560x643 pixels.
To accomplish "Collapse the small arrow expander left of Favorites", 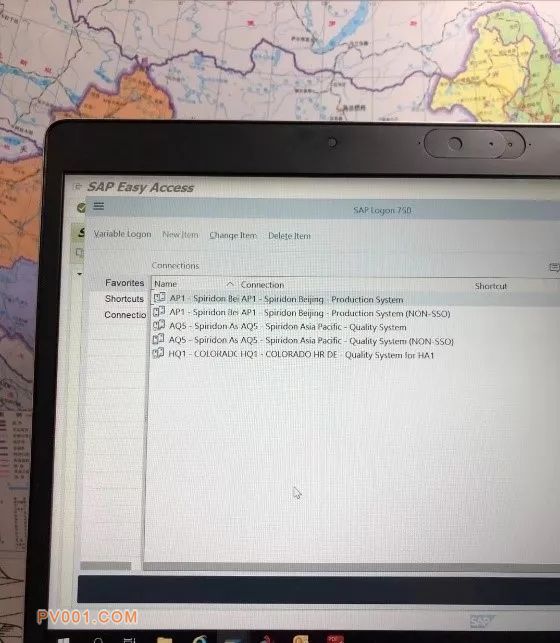I will tap(80, 274).
